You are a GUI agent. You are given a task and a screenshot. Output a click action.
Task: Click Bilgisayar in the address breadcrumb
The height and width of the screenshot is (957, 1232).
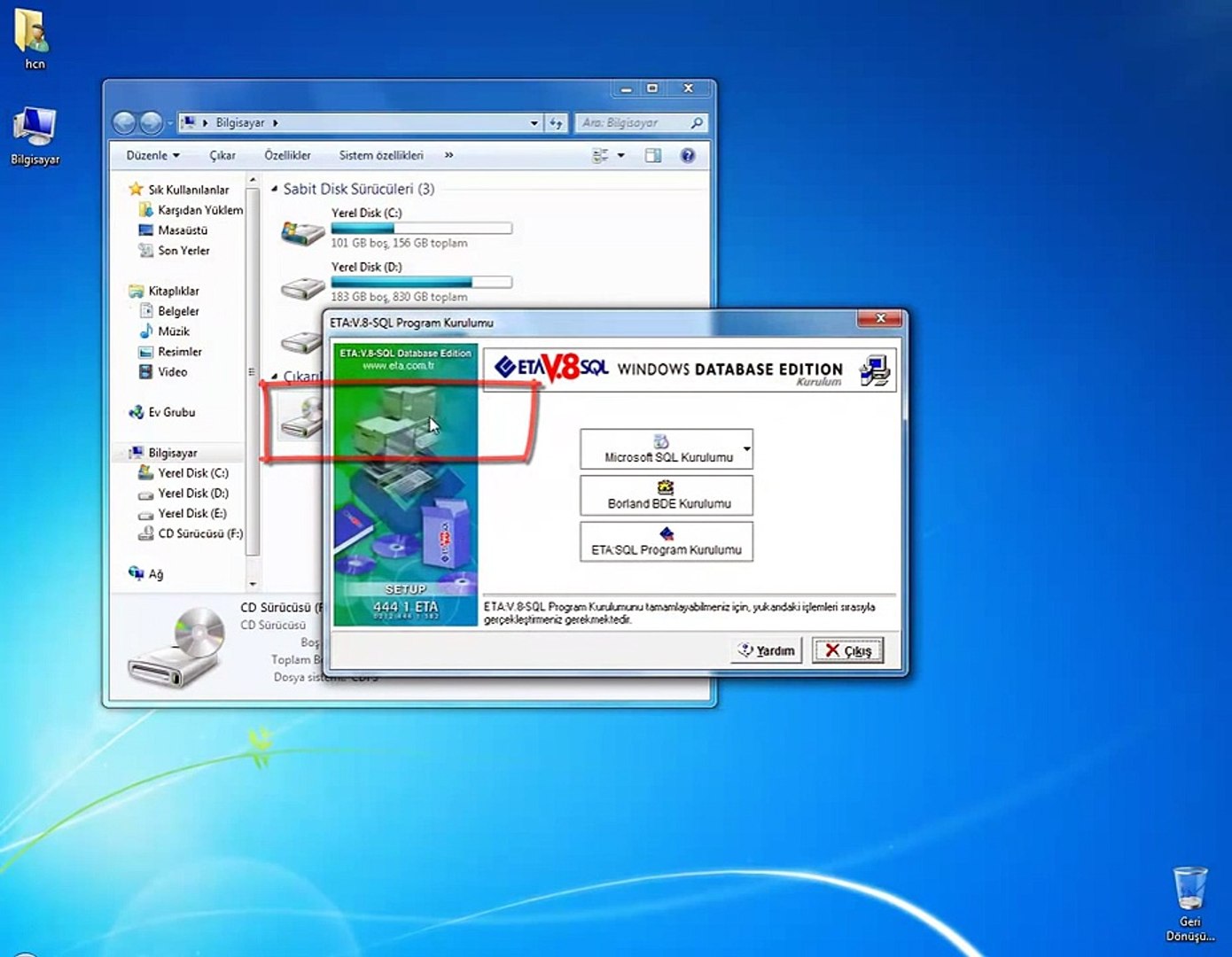tap(240, 123)
